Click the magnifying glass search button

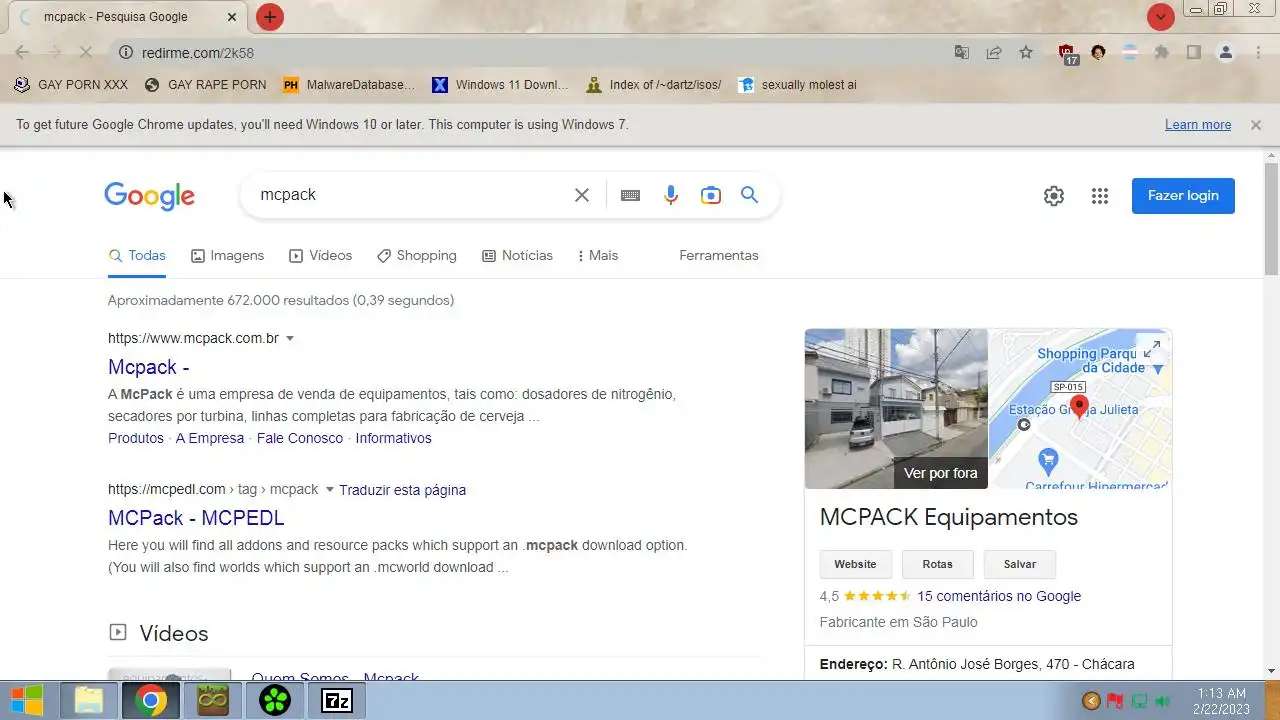(x=749, y=195)
